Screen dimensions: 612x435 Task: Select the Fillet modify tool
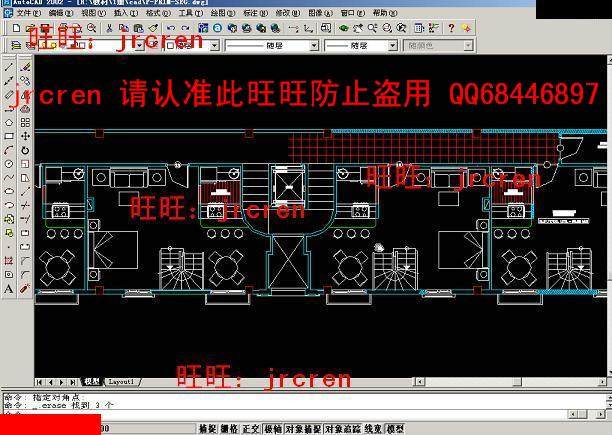click(x=25, y=275)
